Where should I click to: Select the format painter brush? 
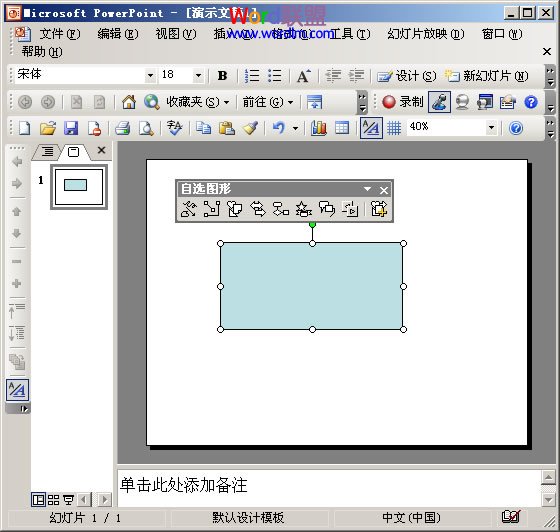tap(250, 128)
